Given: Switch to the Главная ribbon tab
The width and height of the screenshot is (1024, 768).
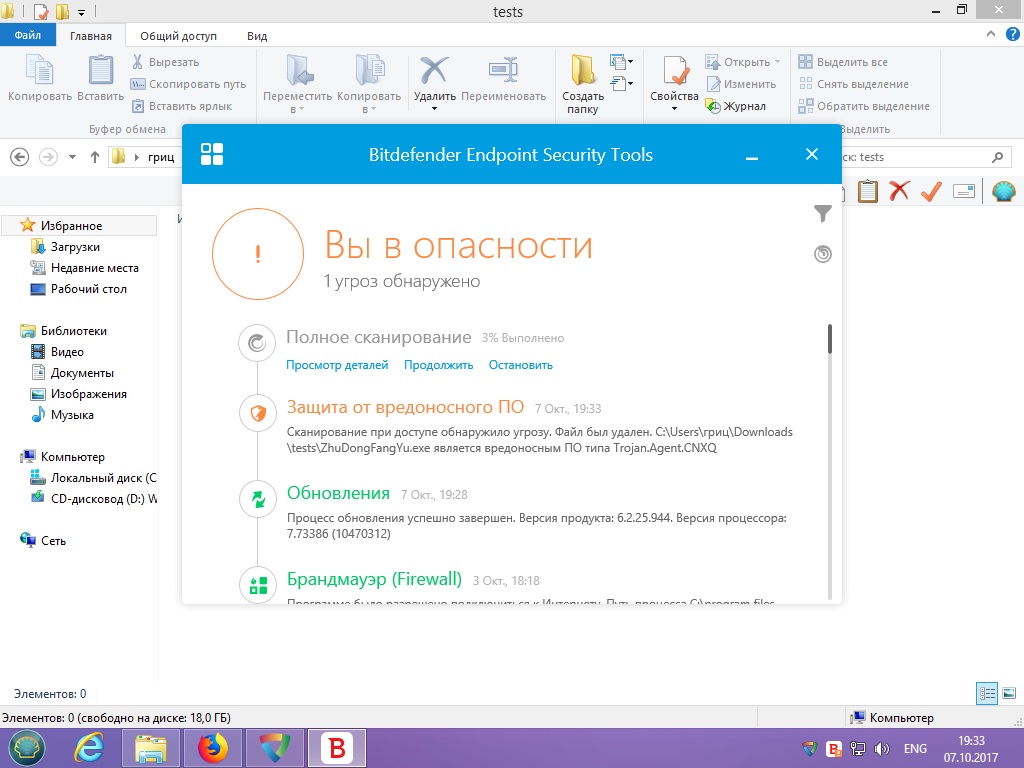Looking at the screenshot, I should tap(91, 36).
